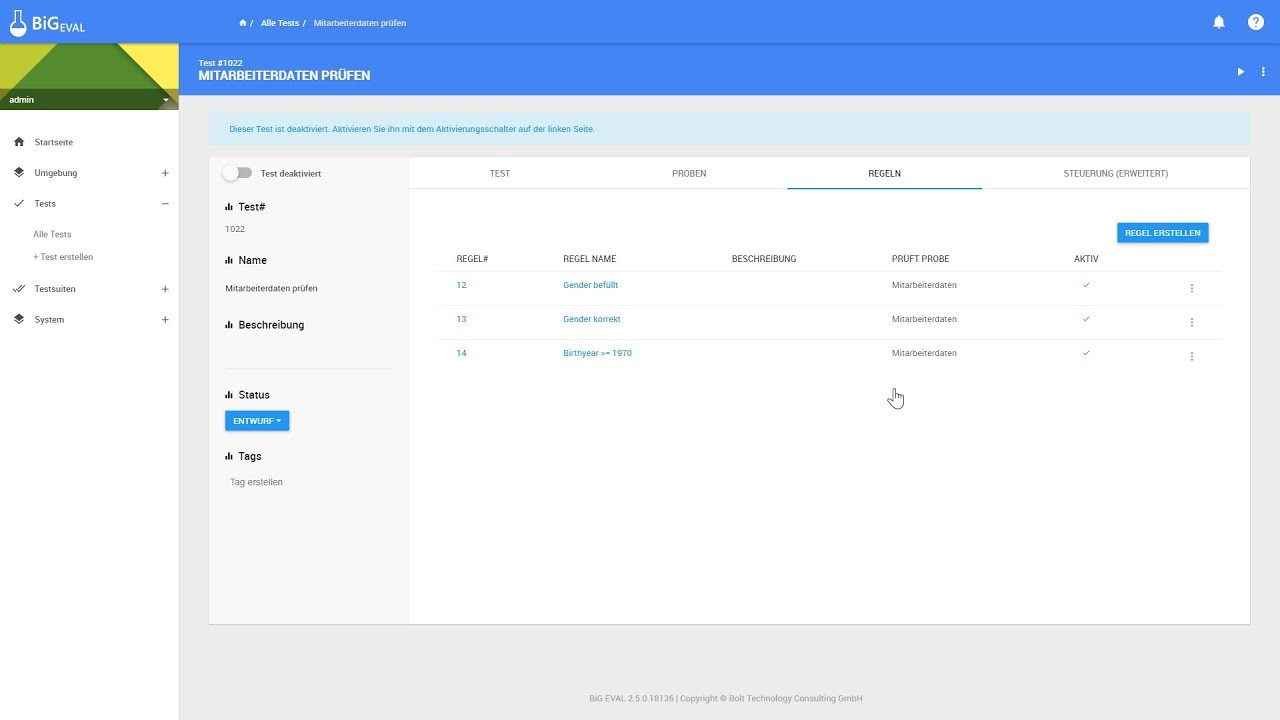This screenshot has height=720, width=1280.
Task: Expand the Testsuiten menu with plus
Action: click(x=165, y=289)
